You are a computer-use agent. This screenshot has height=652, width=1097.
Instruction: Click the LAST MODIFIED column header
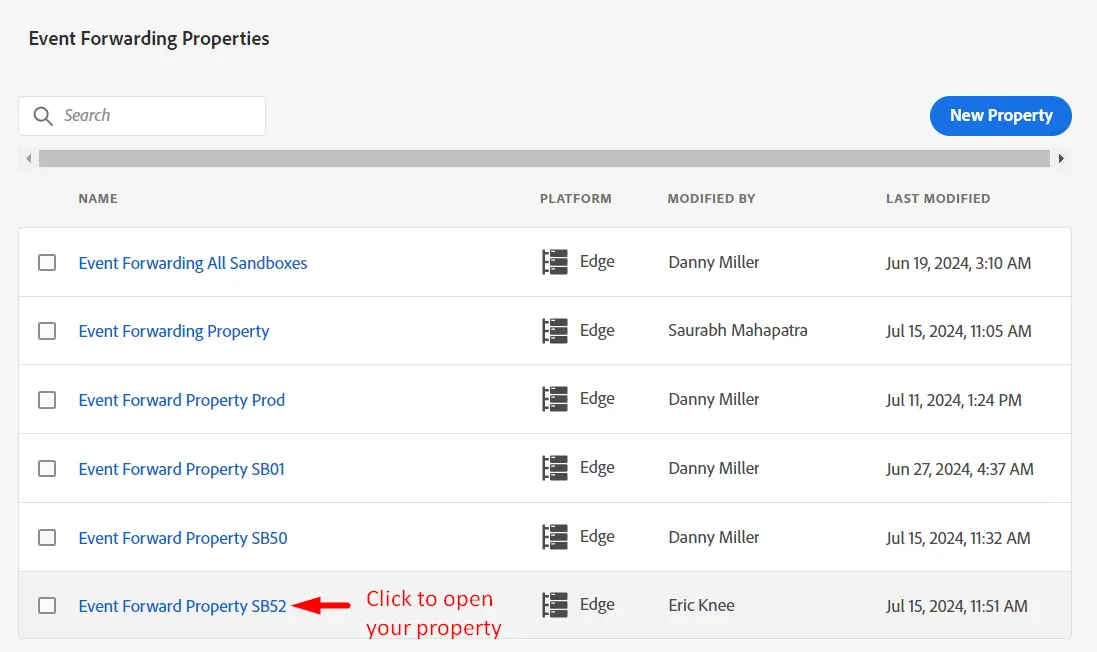(x=938, y=199)
